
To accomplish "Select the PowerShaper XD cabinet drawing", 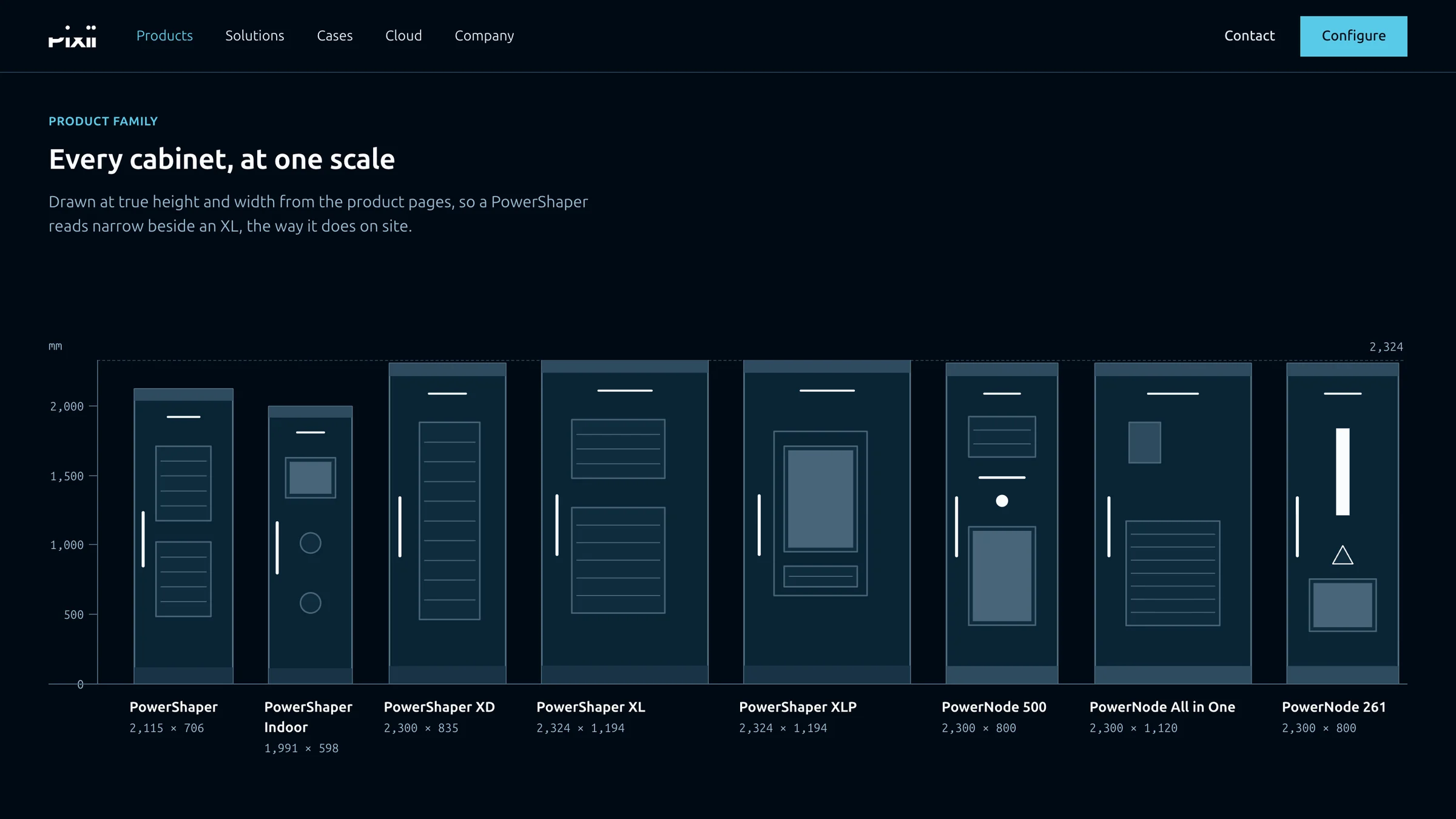I will click(x=447, y=523).
